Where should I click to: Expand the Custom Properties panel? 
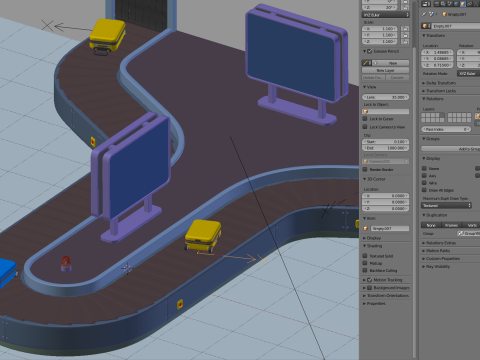tap(424, 259)
